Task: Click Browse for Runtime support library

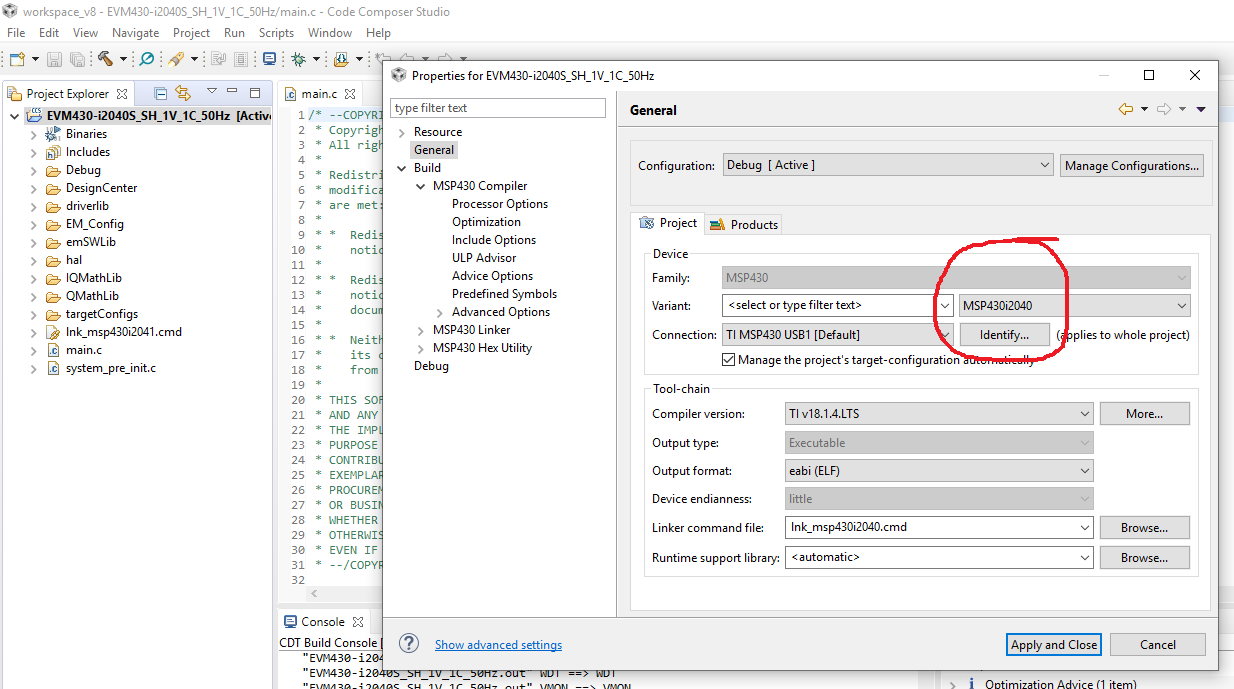Action: click(x=1144, y=558)
